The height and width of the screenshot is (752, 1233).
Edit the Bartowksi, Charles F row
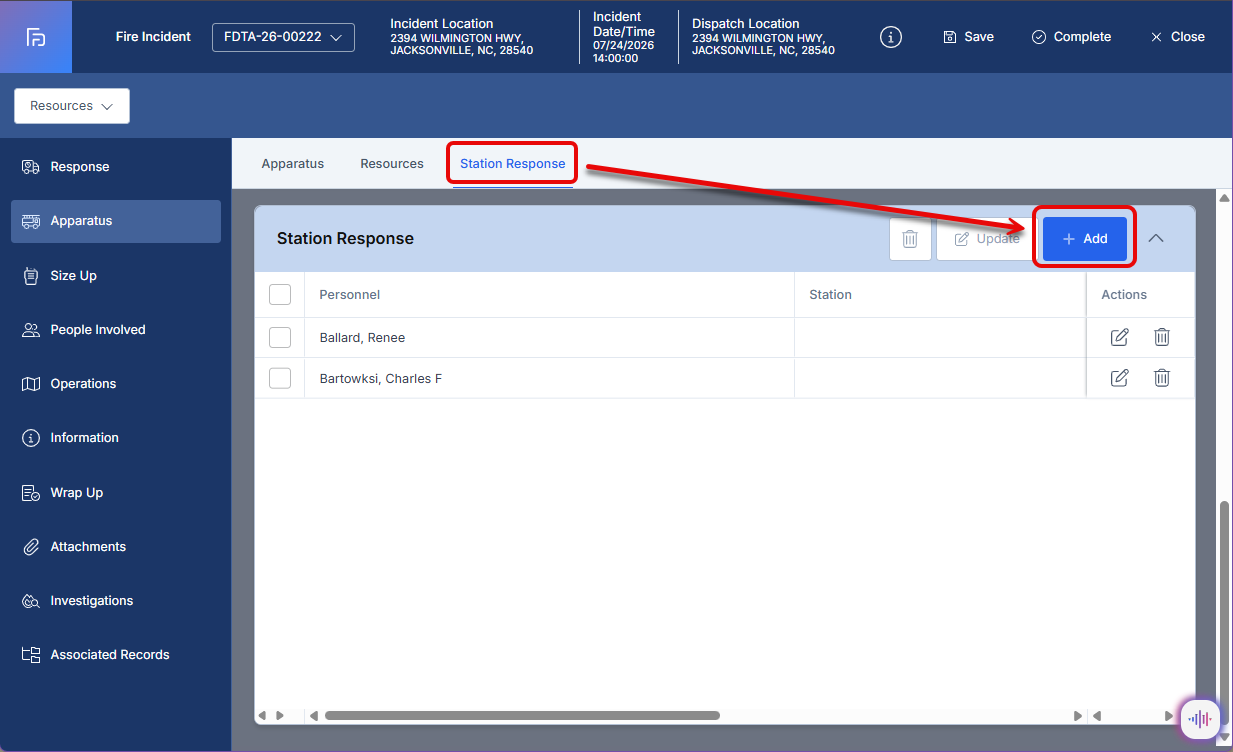pos(1120,378)
